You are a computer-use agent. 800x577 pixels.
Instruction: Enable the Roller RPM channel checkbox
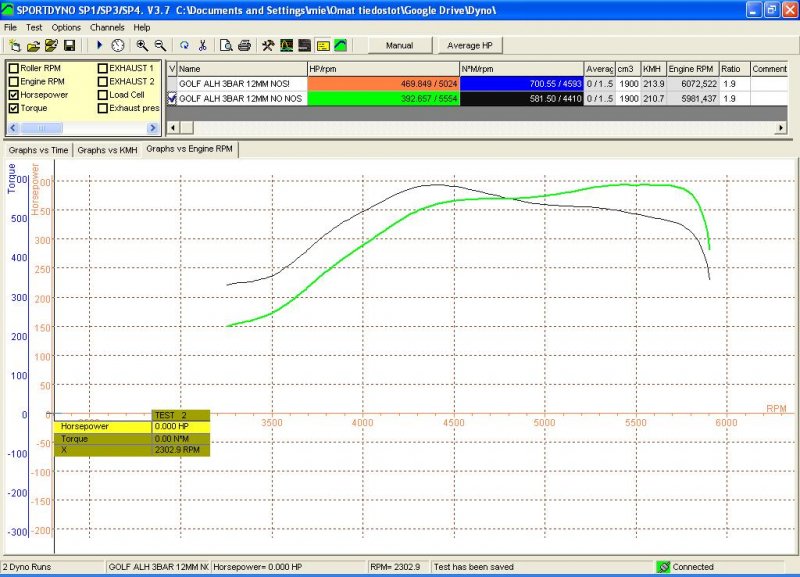(13, 68)
